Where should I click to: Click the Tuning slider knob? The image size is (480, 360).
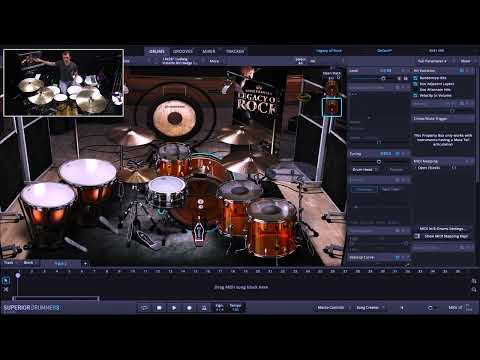click(379, 162)
